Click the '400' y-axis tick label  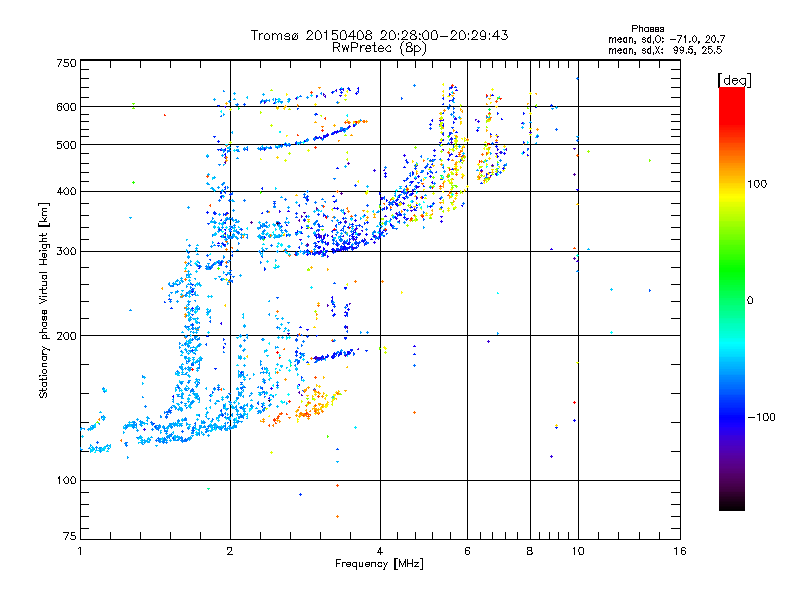tap(67, 192)
